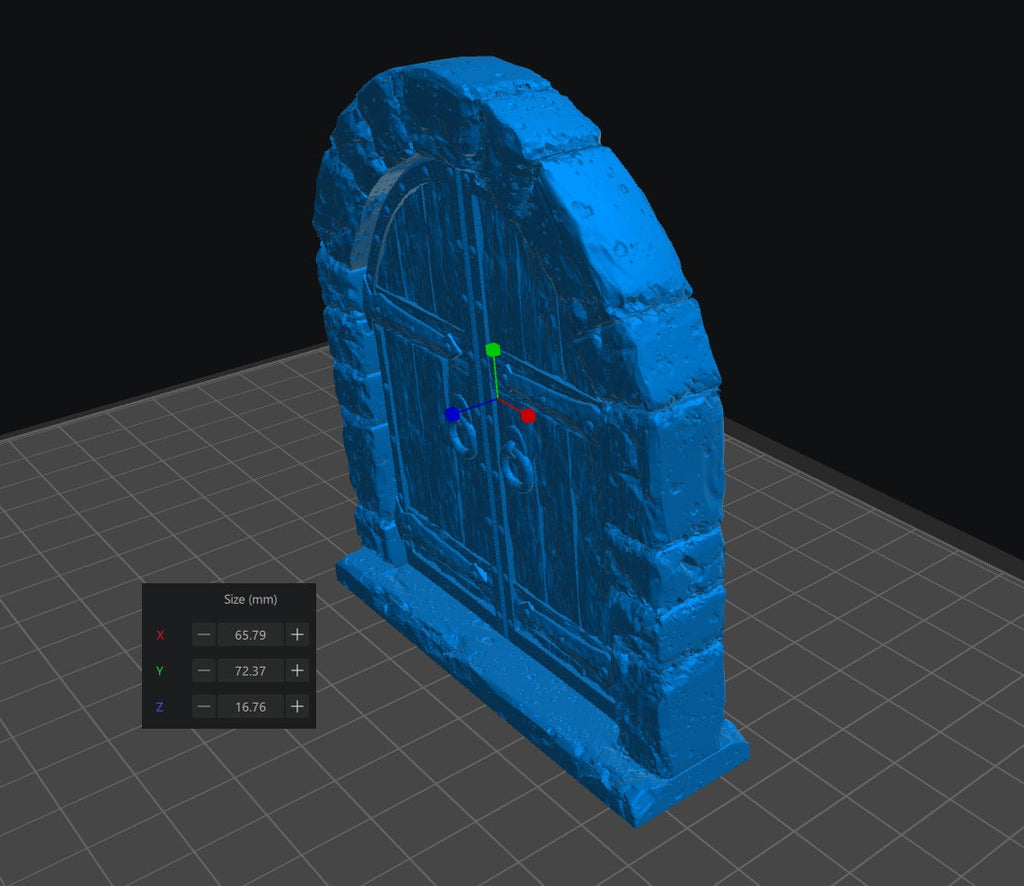The width and height of the screenshot is (1024, 886).
Task: Click the blue Z axis label
Action: [160, 707]
